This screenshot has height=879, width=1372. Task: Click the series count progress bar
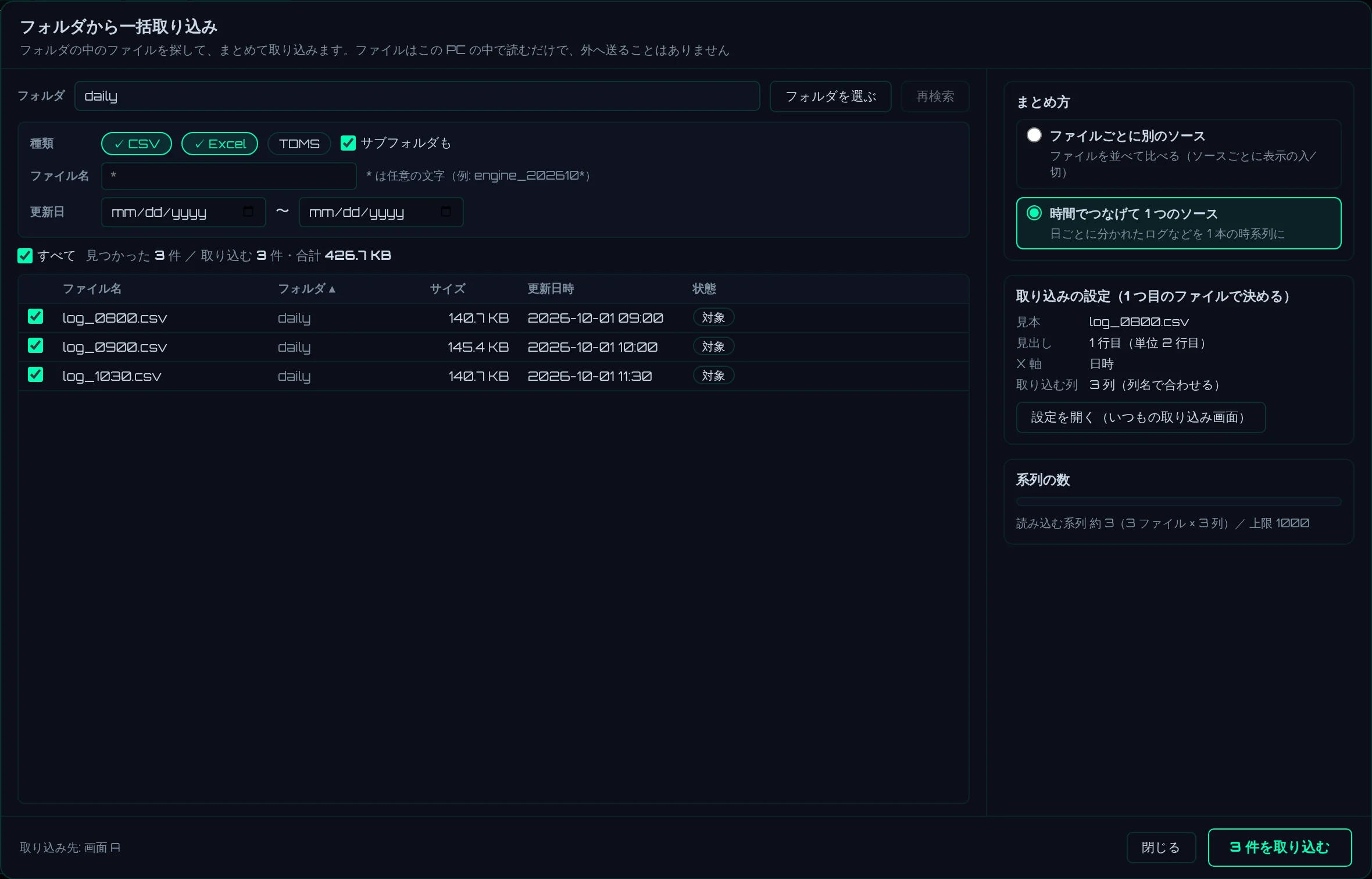click(1179, 502)
